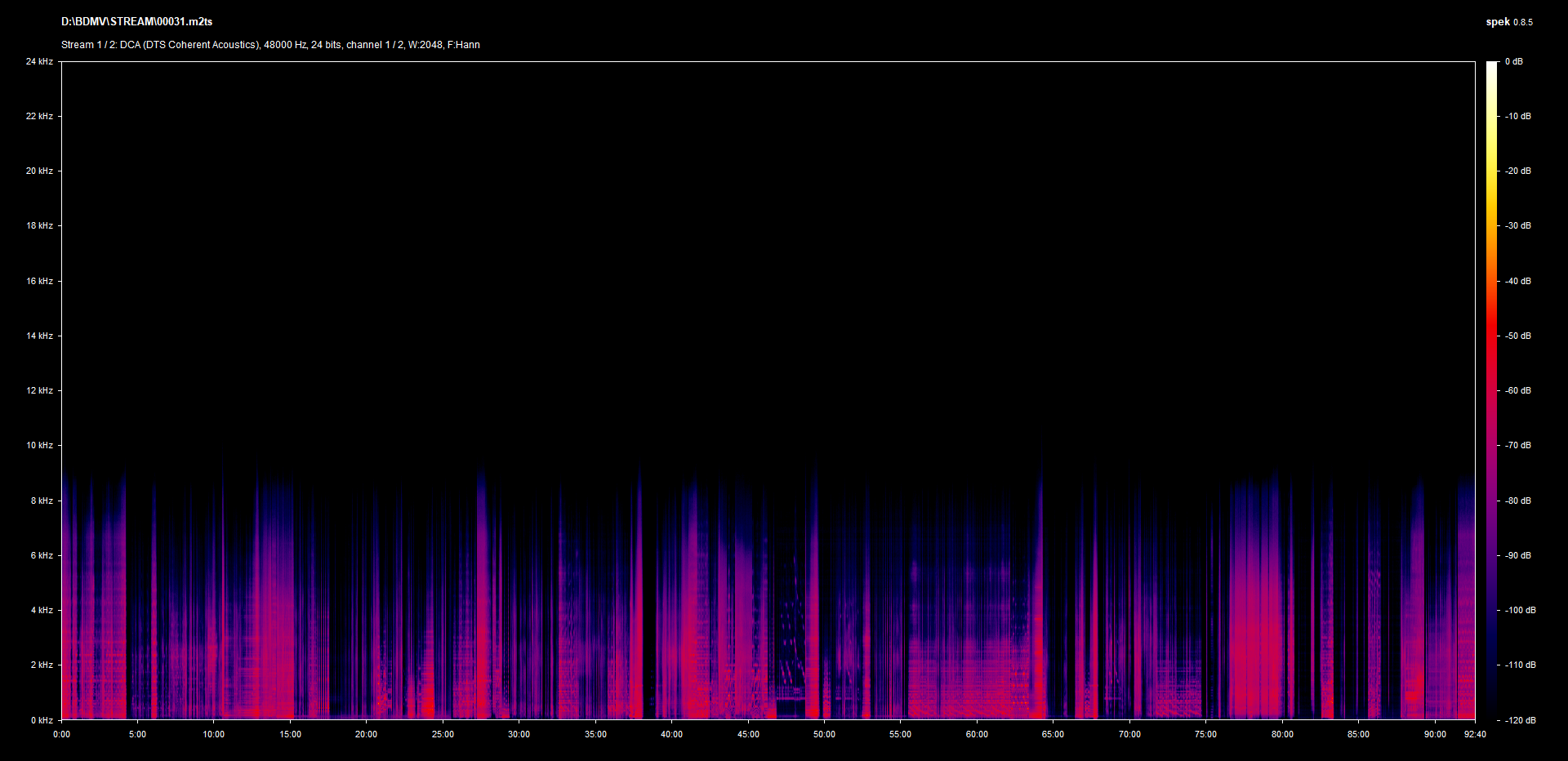
Task: Click the 16 kHz frequency axis label
Action: pos(39,282)
